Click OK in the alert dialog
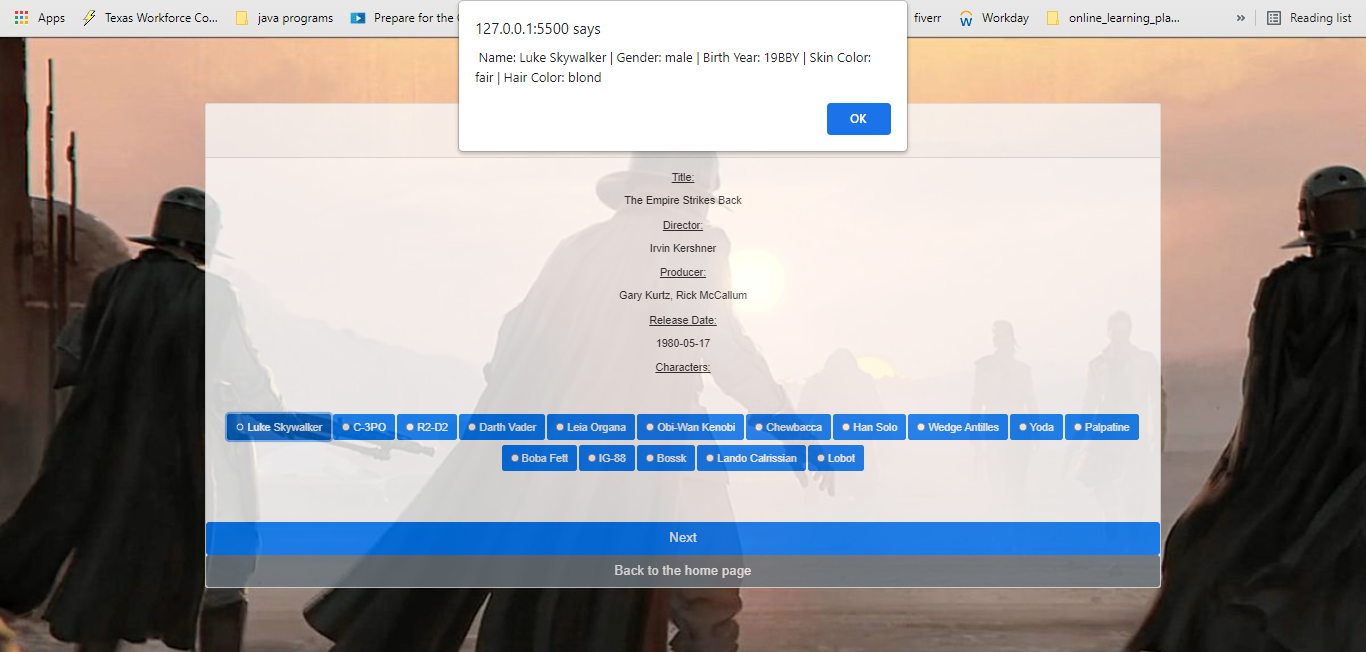The image size is (1366, 652). [858, 118]
